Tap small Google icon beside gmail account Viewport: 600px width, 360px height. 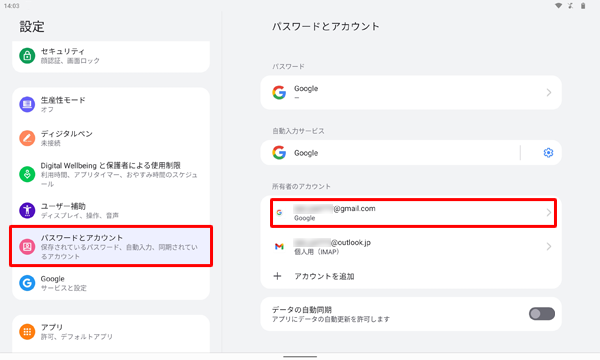(279, 213)
